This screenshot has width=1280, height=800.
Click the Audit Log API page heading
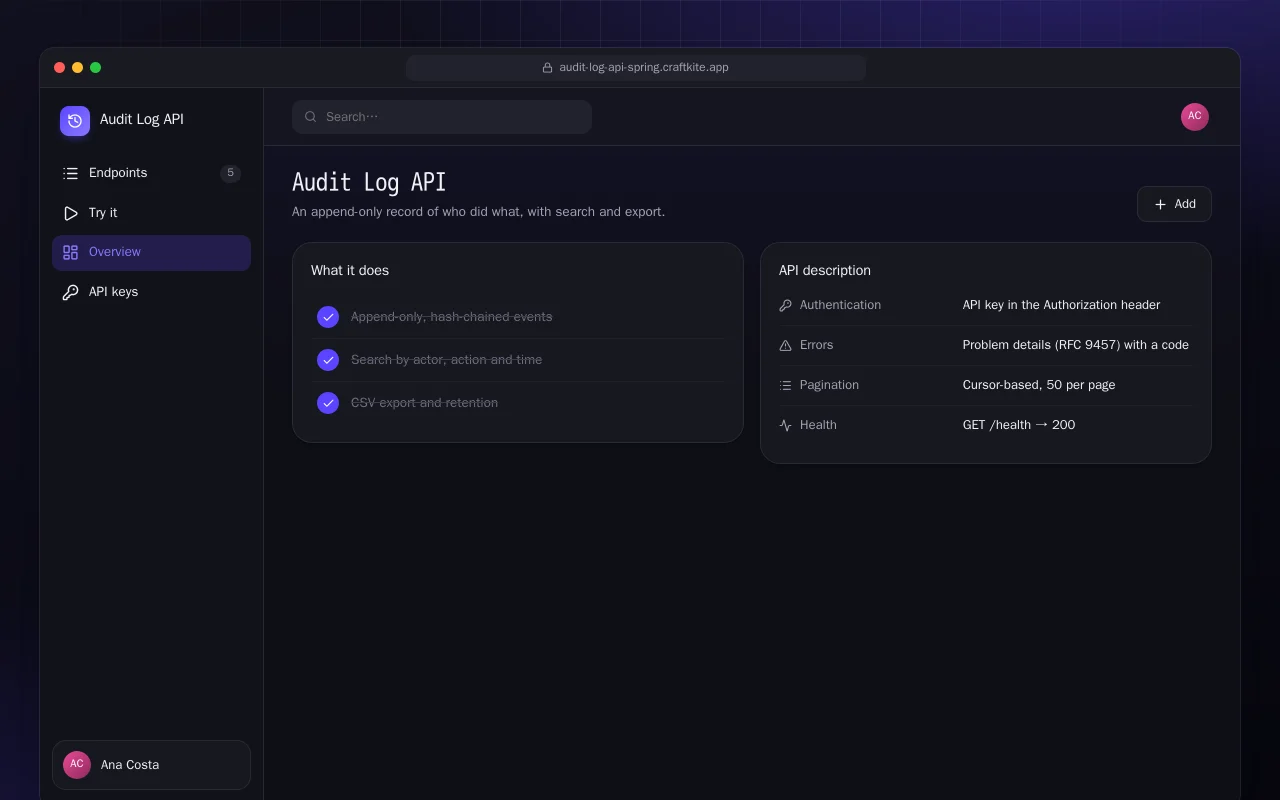(369, 182)
